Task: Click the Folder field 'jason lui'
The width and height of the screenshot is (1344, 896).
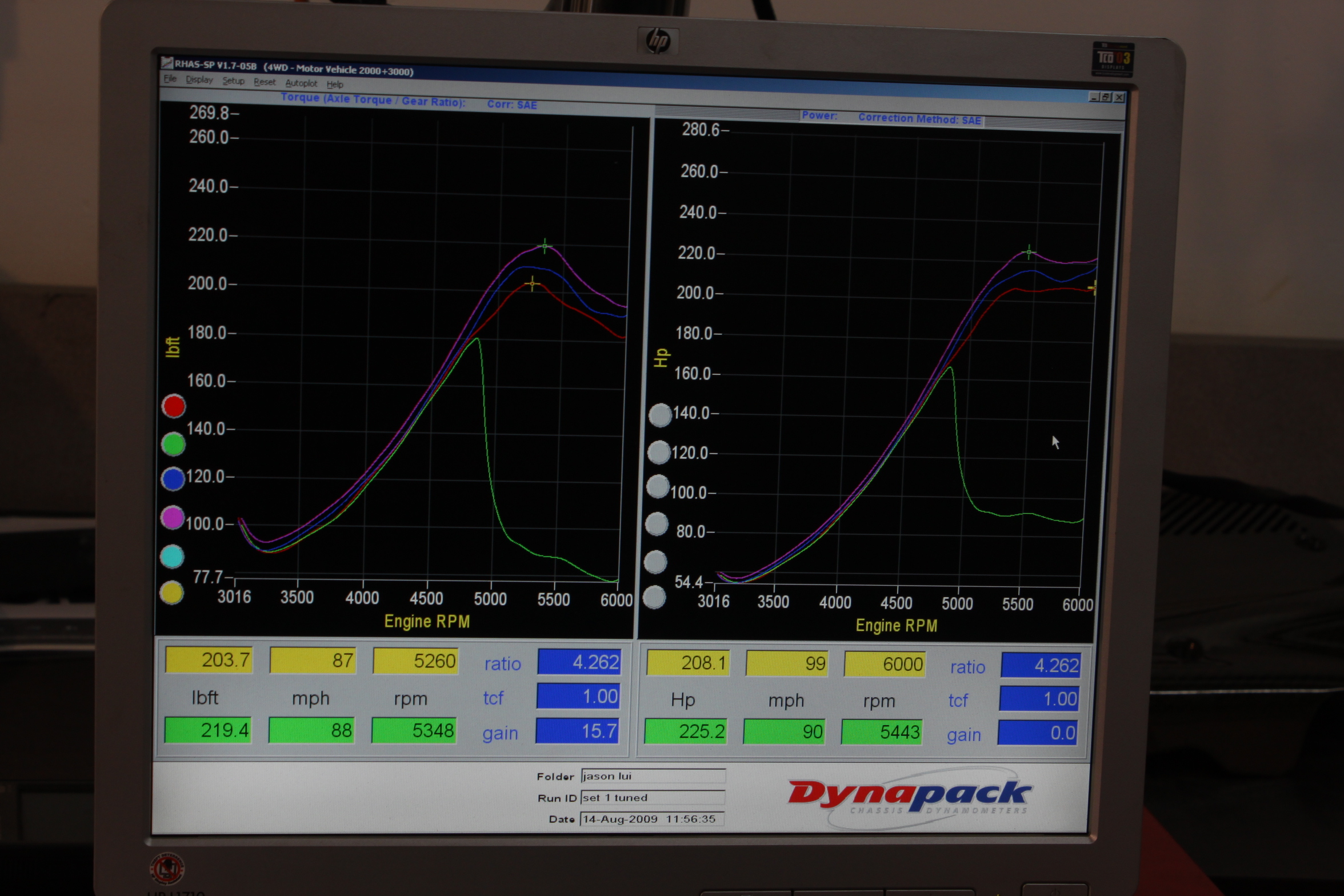Action: 653,776
